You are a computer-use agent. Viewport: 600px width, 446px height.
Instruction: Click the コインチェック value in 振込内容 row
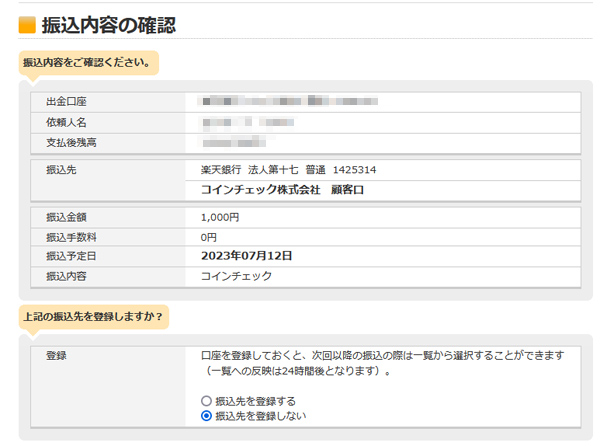236,276
